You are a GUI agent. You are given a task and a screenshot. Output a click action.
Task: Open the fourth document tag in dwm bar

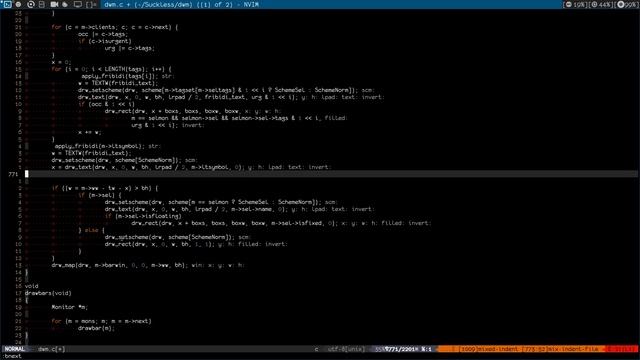pyautogui.click(x=42, y=4)
